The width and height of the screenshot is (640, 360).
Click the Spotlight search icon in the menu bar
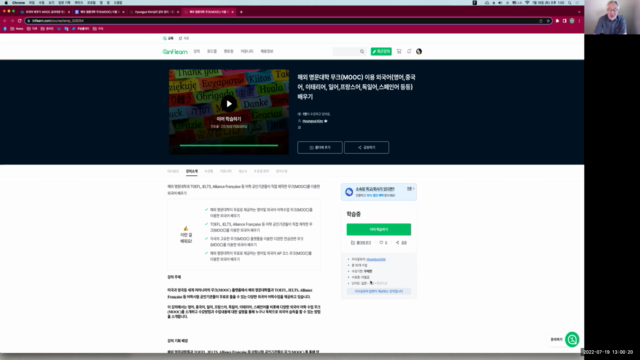click(570, 2)
